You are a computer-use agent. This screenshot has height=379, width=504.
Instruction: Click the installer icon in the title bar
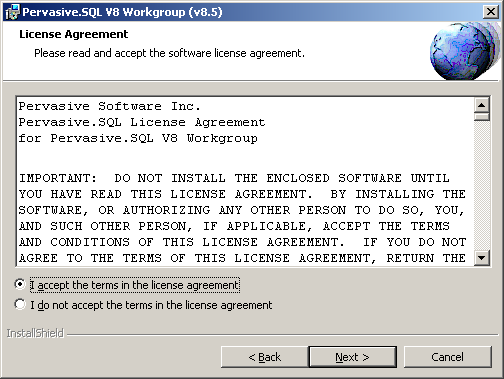13,12
